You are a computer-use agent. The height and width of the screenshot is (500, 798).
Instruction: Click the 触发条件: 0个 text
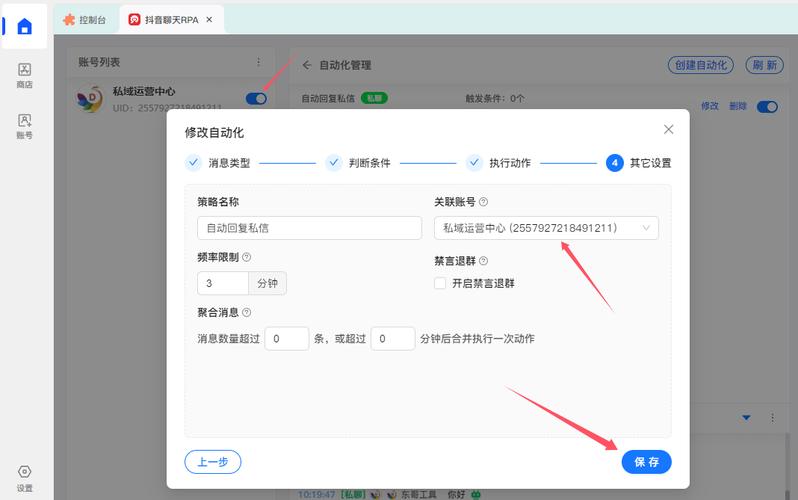pyautogui.click(x=495, y=98)
